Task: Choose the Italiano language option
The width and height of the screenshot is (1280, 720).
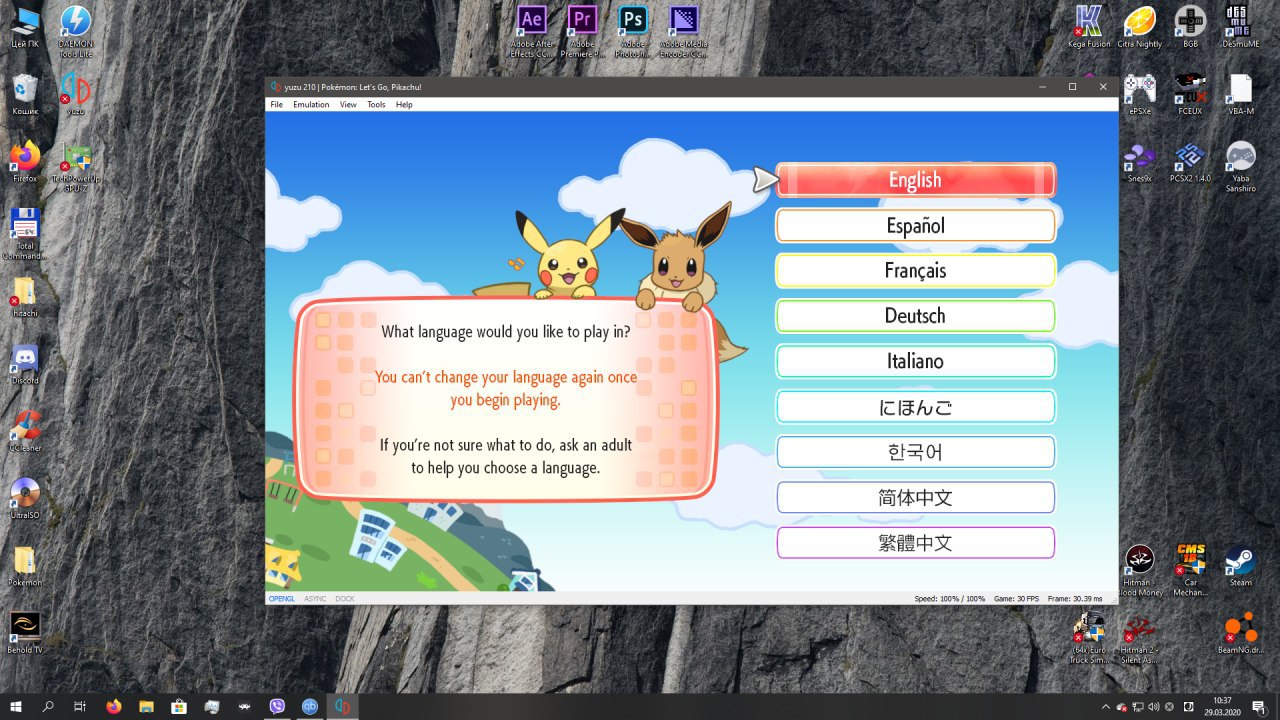Action: (915, 361)
